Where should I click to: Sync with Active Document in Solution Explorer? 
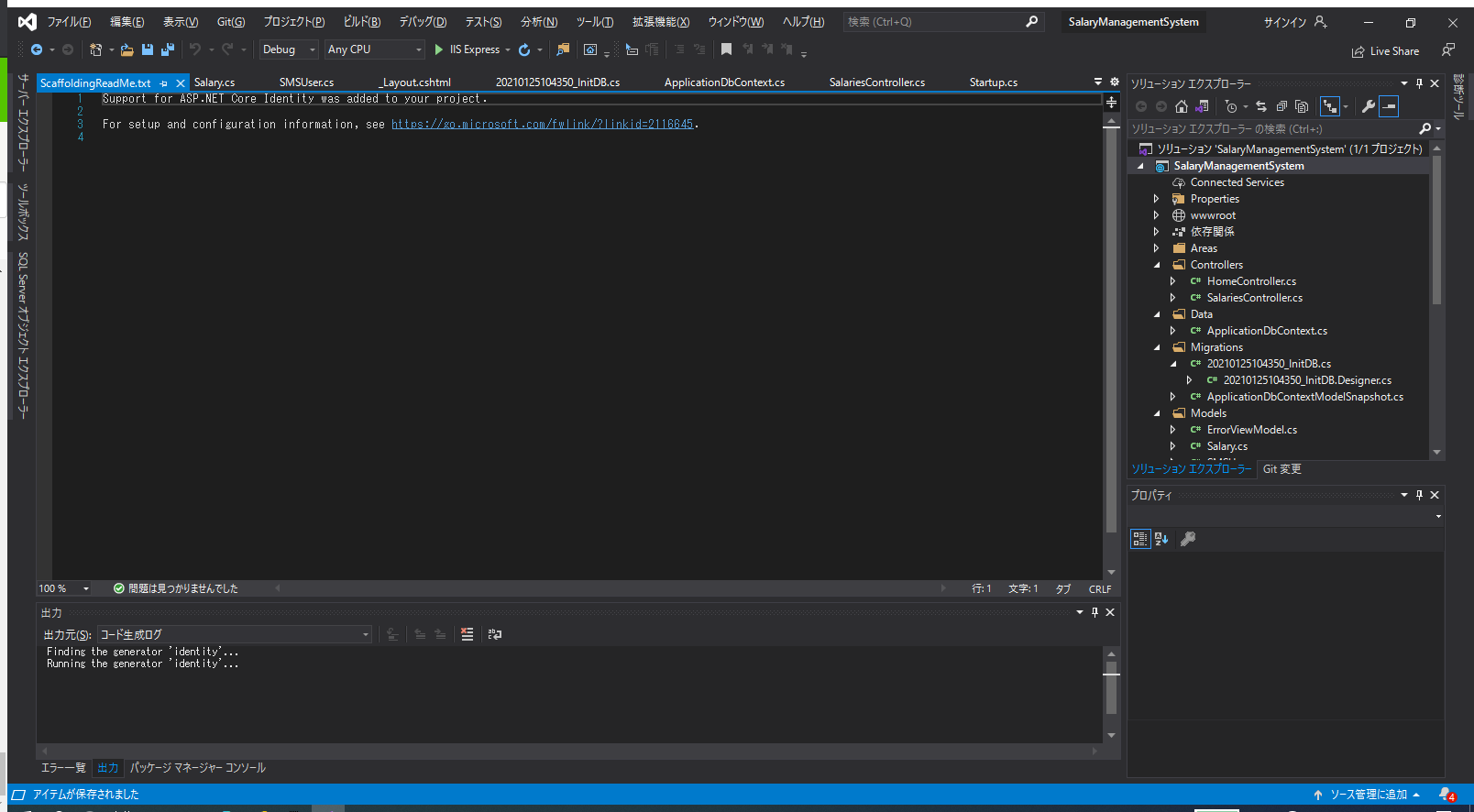(1261, 106)
